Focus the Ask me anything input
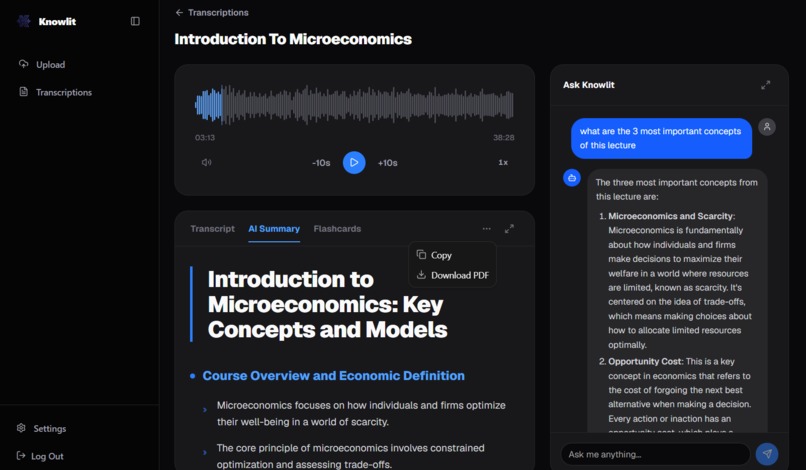The height and width of the screenshot is (470, 806). 655,455
